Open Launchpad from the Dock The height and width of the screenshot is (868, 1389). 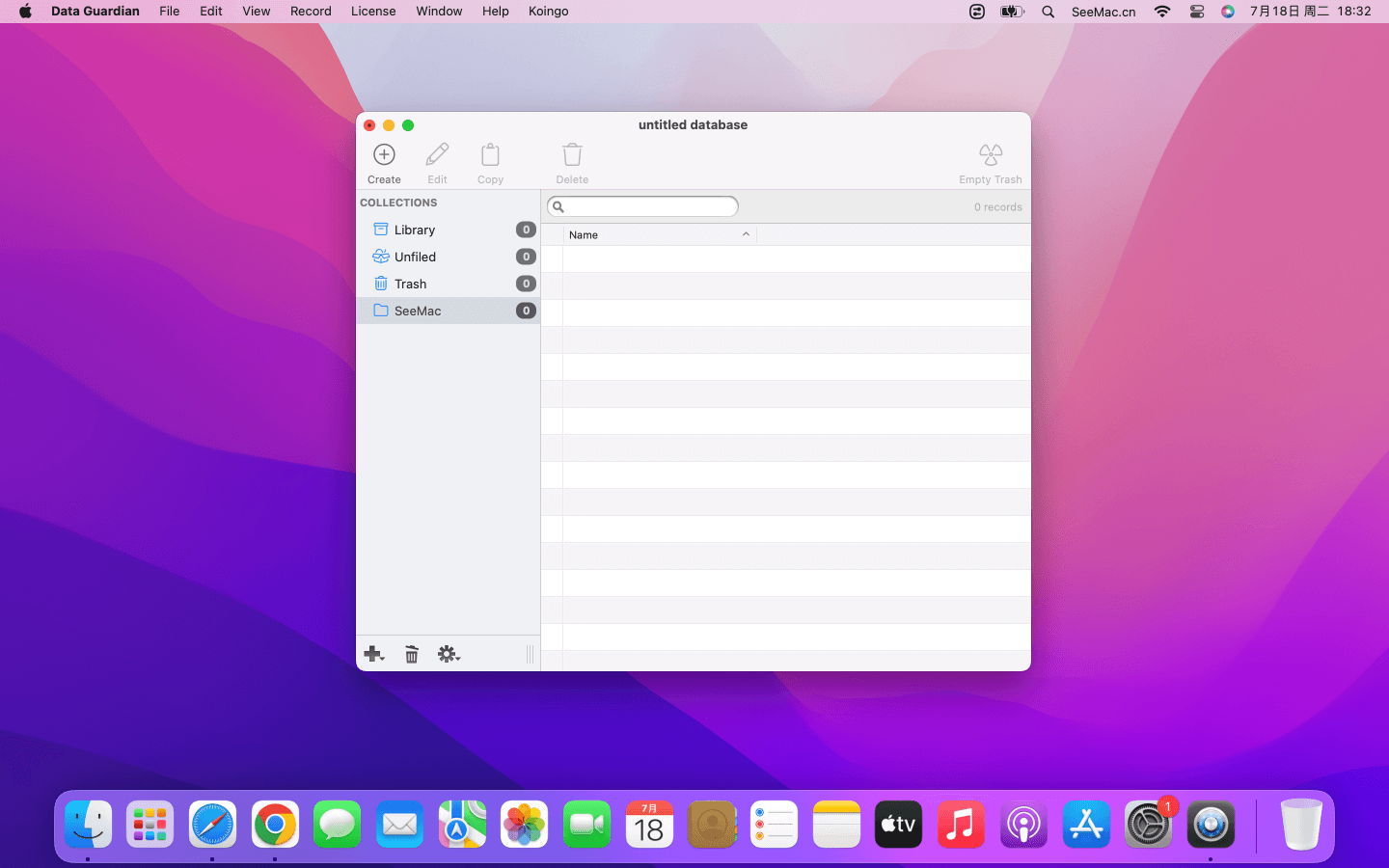click(x=150, y=825)
